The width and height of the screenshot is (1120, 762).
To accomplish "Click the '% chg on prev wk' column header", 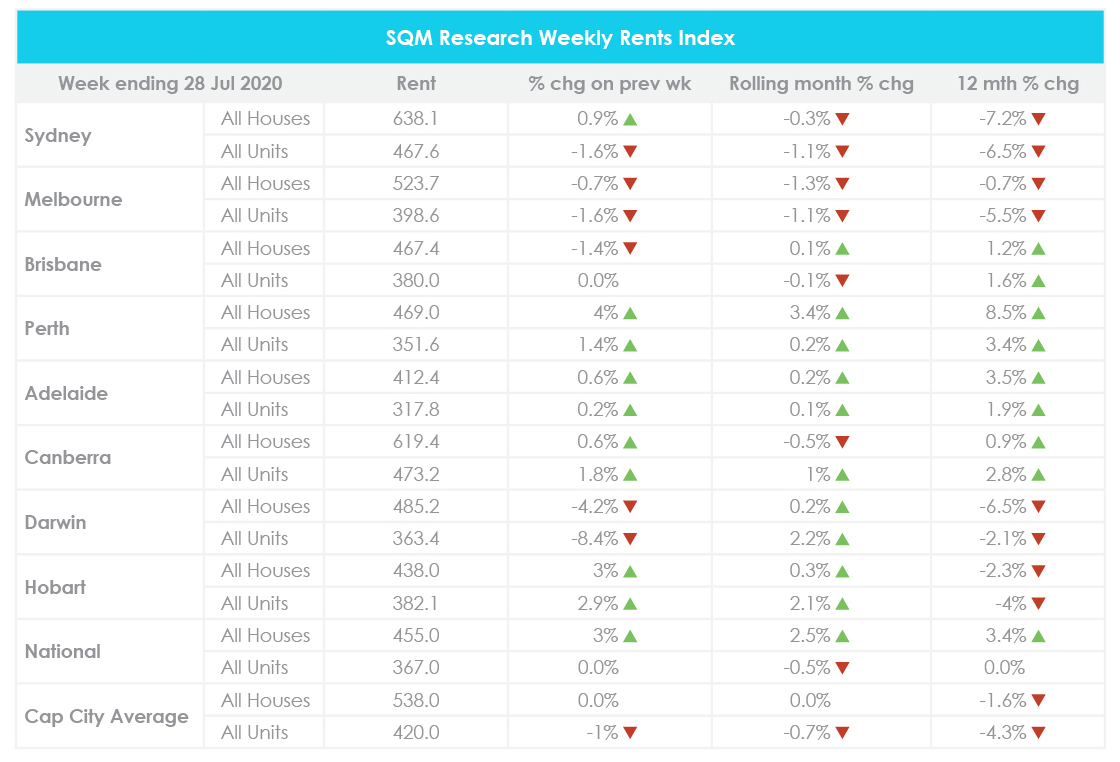I will [x=609, y=84].
